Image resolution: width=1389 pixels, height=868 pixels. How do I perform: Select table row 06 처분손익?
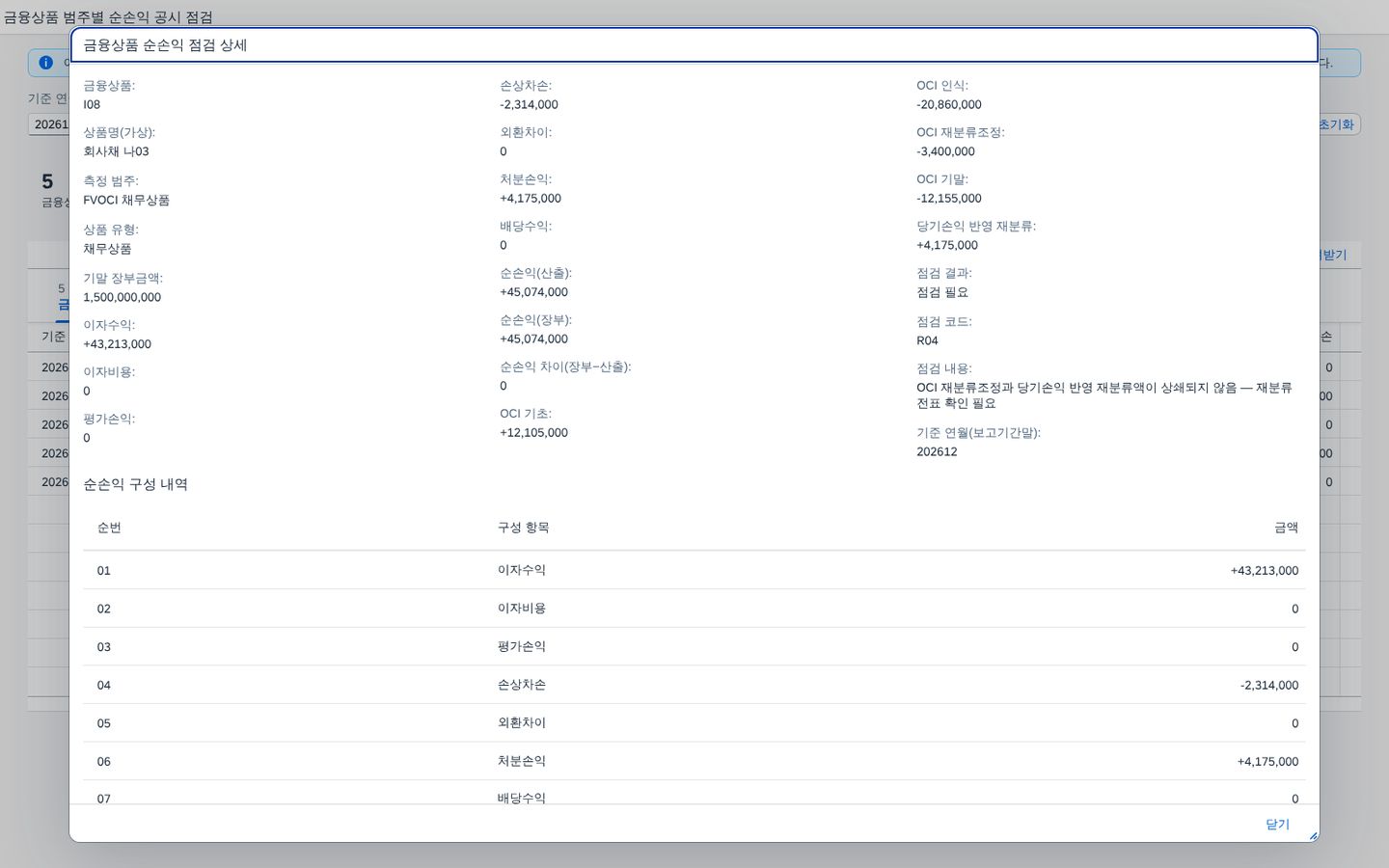(x=694, y=761)
